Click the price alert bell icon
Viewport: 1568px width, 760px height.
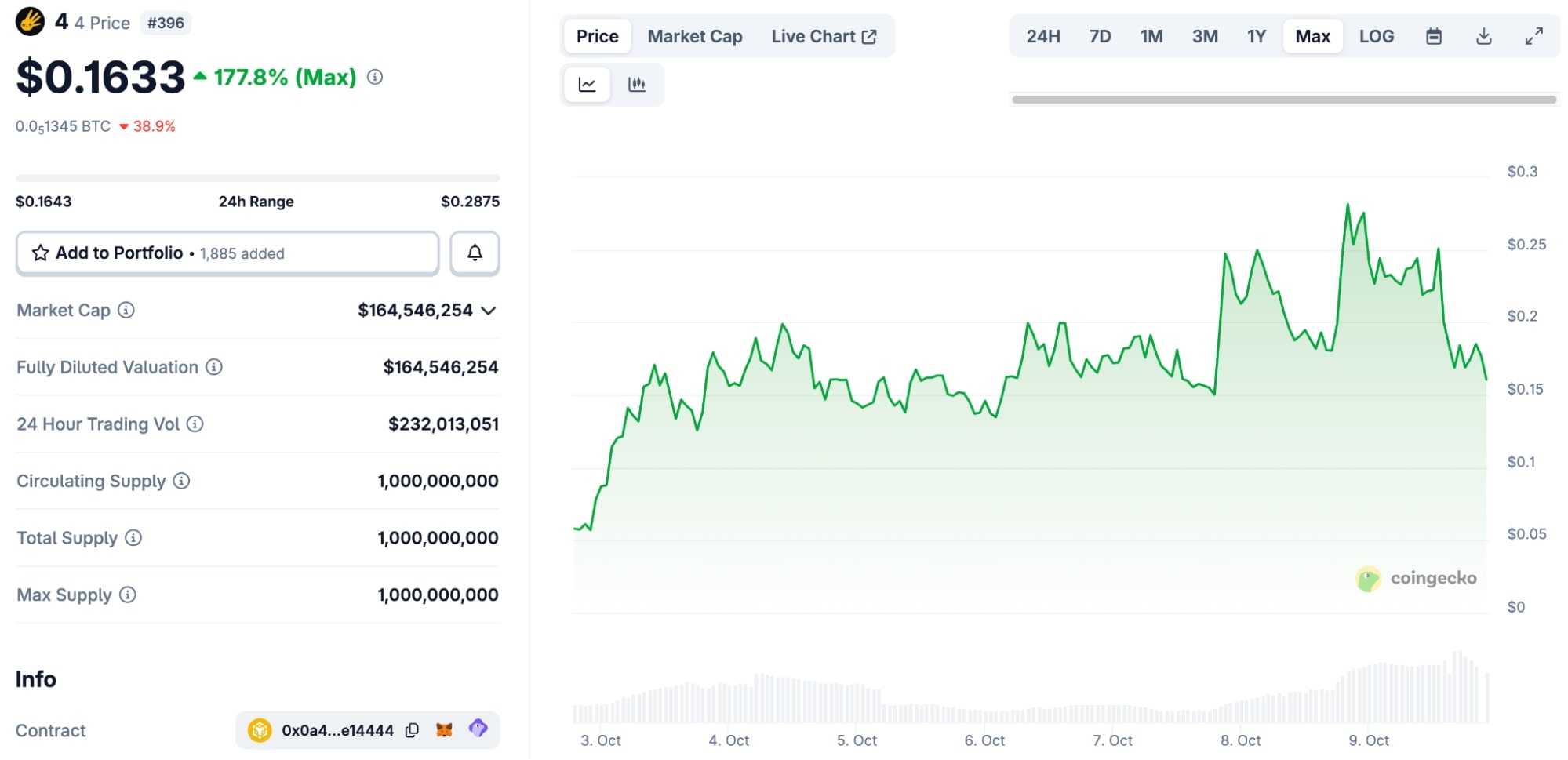475,253
